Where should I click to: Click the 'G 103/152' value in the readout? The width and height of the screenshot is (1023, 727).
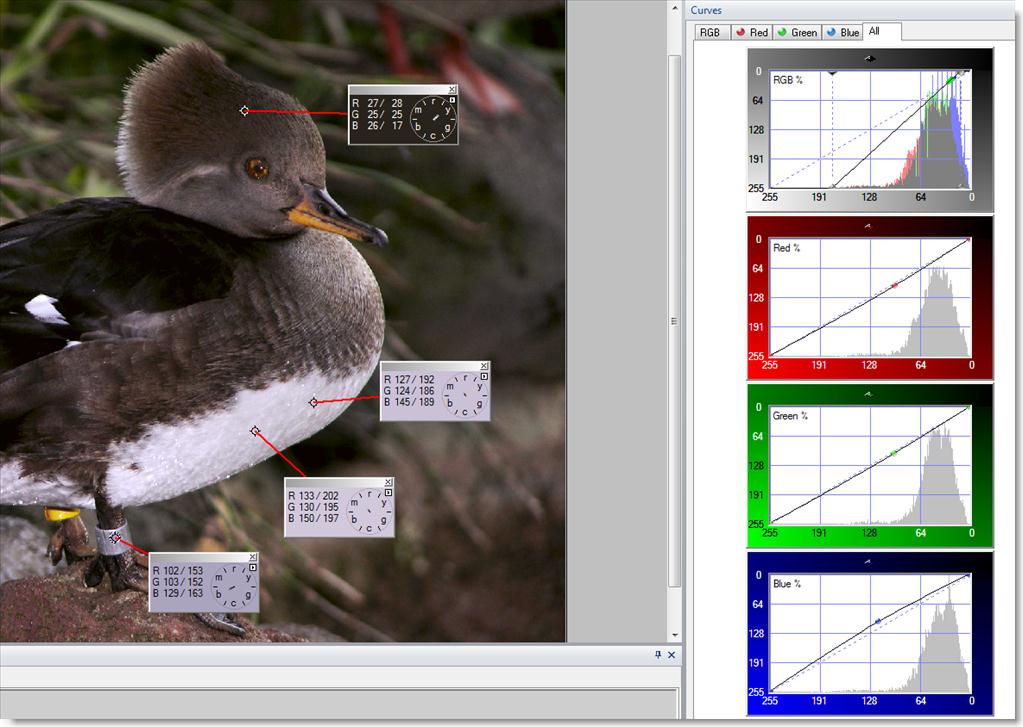point(178,582)
